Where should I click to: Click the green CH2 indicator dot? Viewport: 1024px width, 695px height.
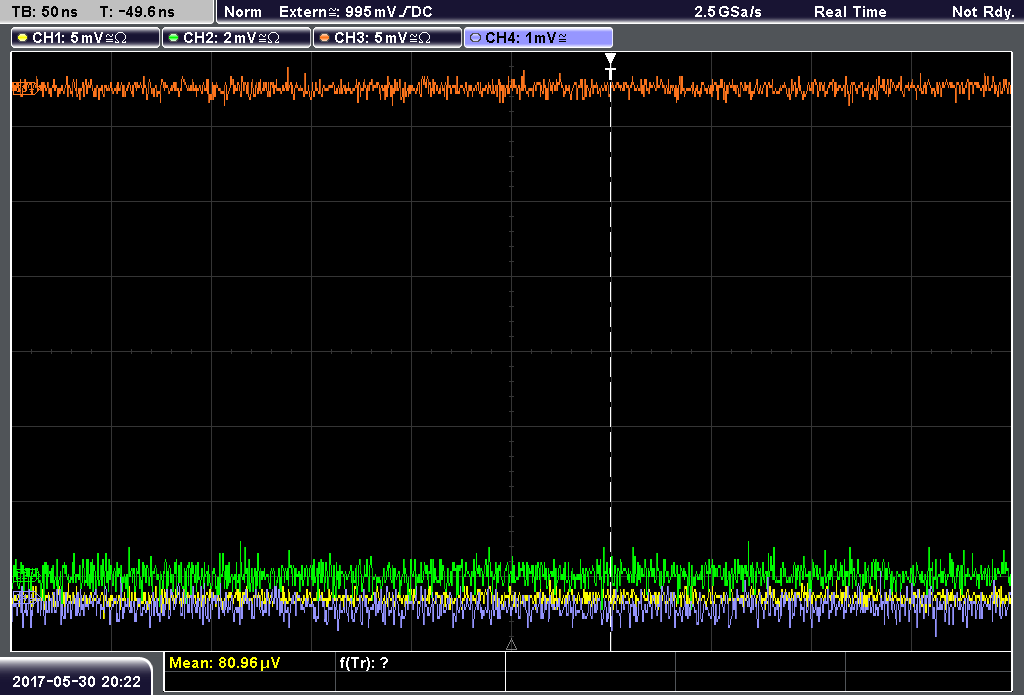point(173,38)
